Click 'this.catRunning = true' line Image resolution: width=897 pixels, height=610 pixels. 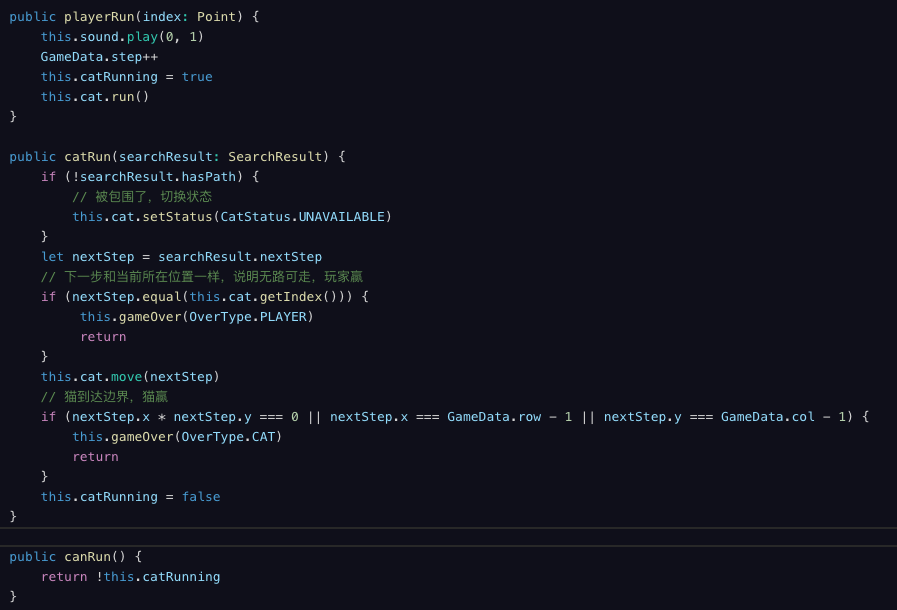(126, 77)
